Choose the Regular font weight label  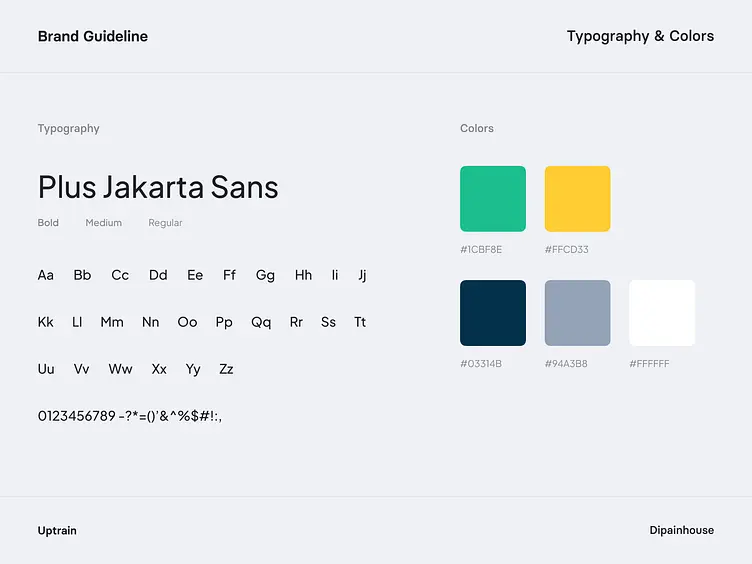pos(165,223)
